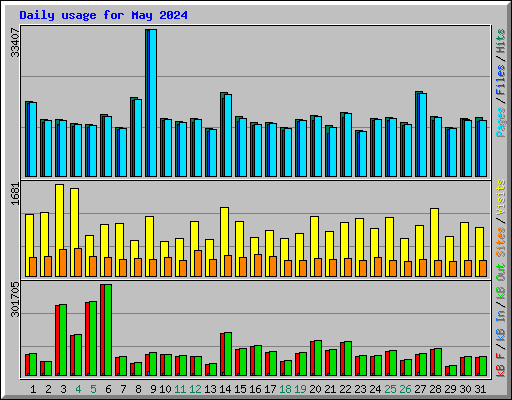Click the 'Sites' legend text at right
Image resolution: width=512 pixels, height=400 pixels.
501,242
